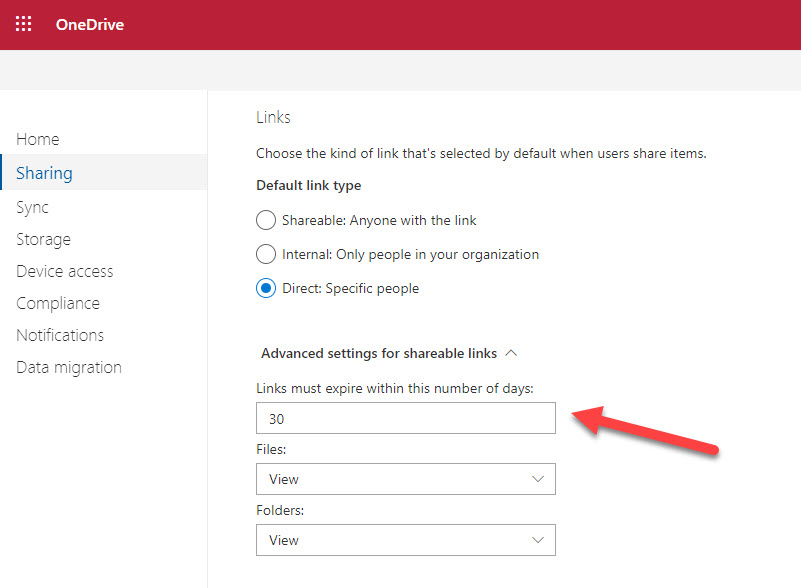Screen dimensions: 801x588
Task: Navigate to Storage in left menu
Action: point(43,239)
